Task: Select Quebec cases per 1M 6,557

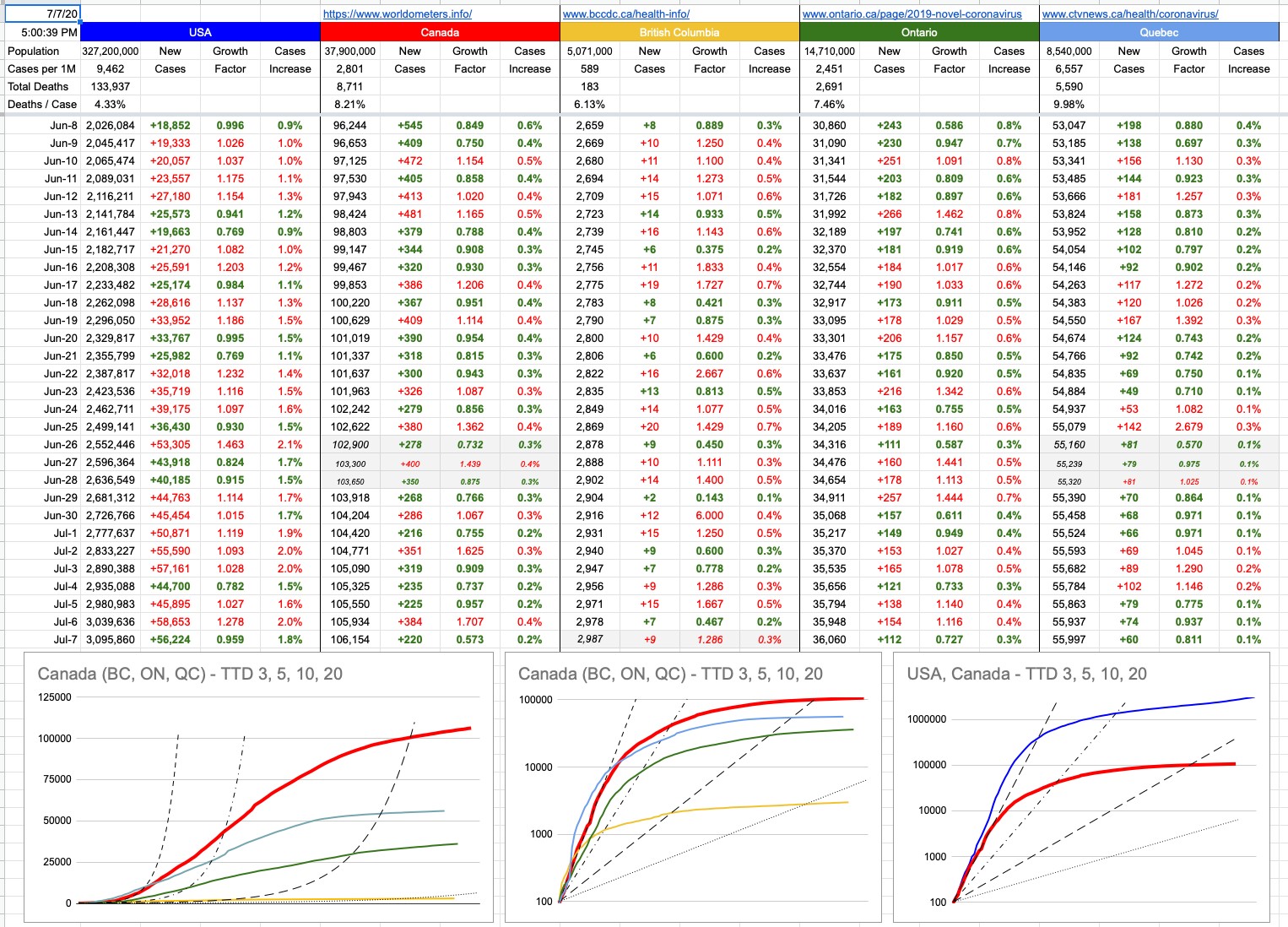Action: [x=1069, y=68]
